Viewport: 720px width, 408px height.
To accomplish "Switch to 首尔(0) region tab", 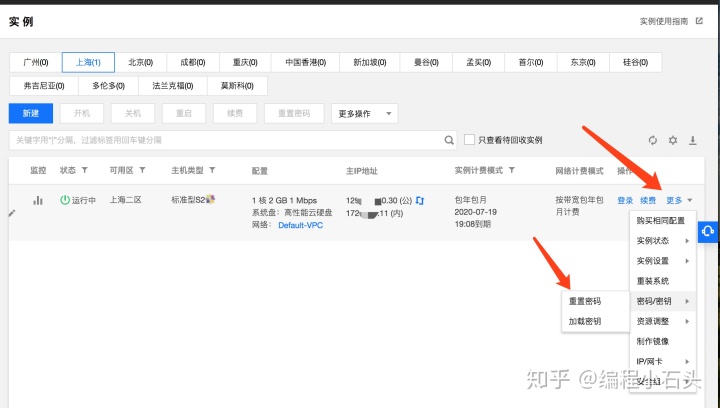I will coord(531,62).
